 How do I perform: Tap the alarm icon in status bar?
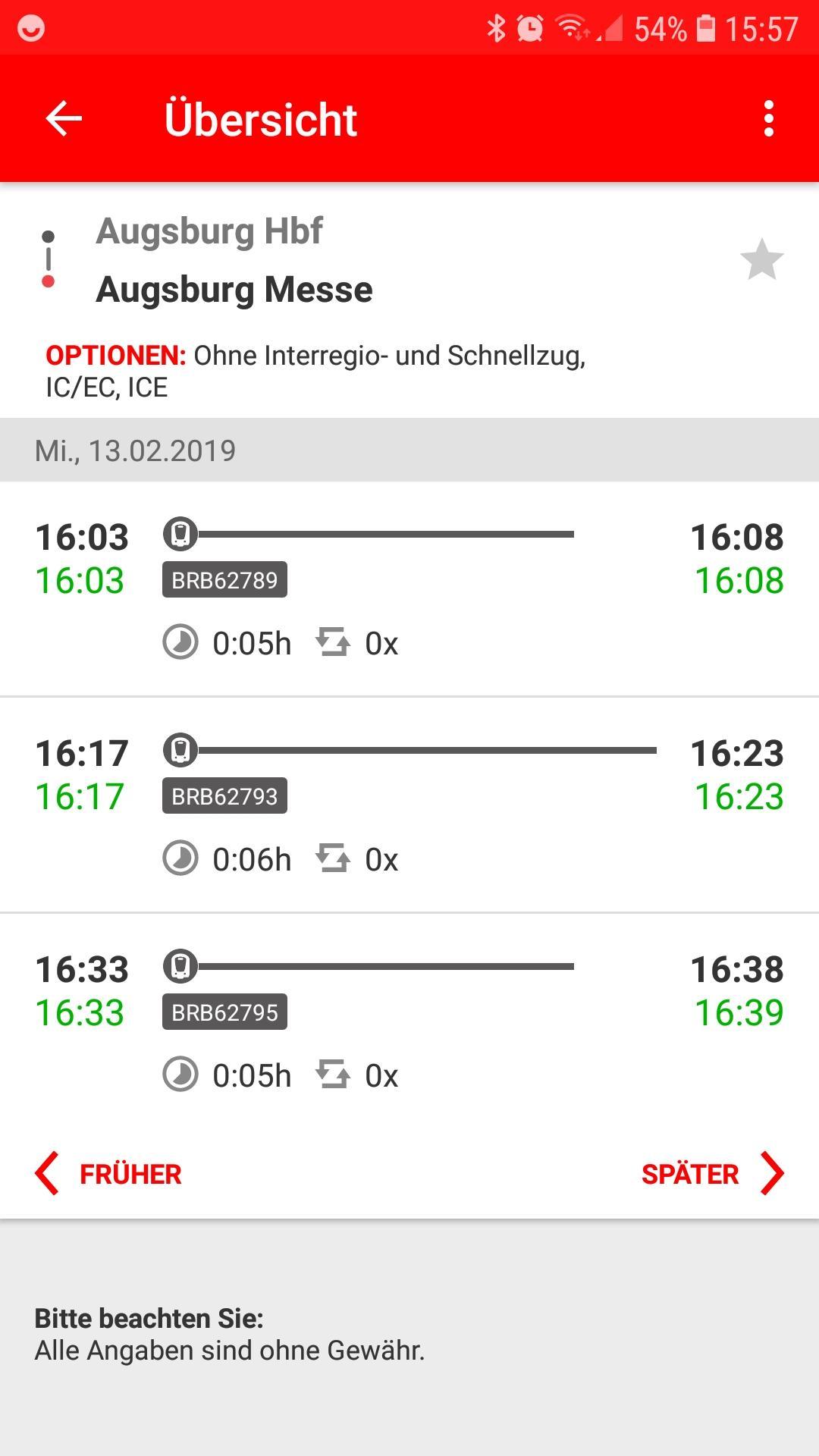530,29
